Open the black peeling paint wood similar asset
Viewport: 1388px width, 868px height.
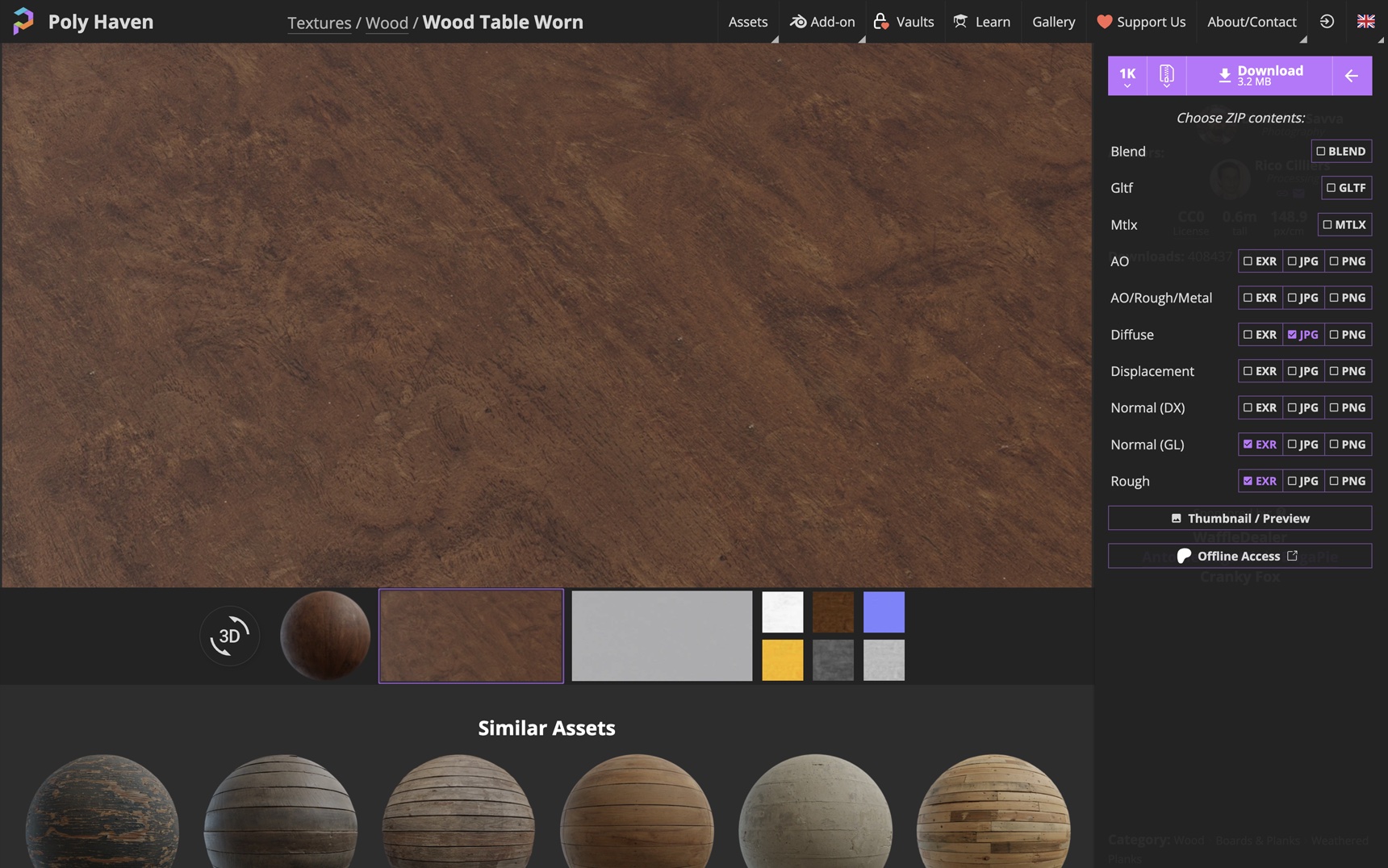[x=102, y=812]
